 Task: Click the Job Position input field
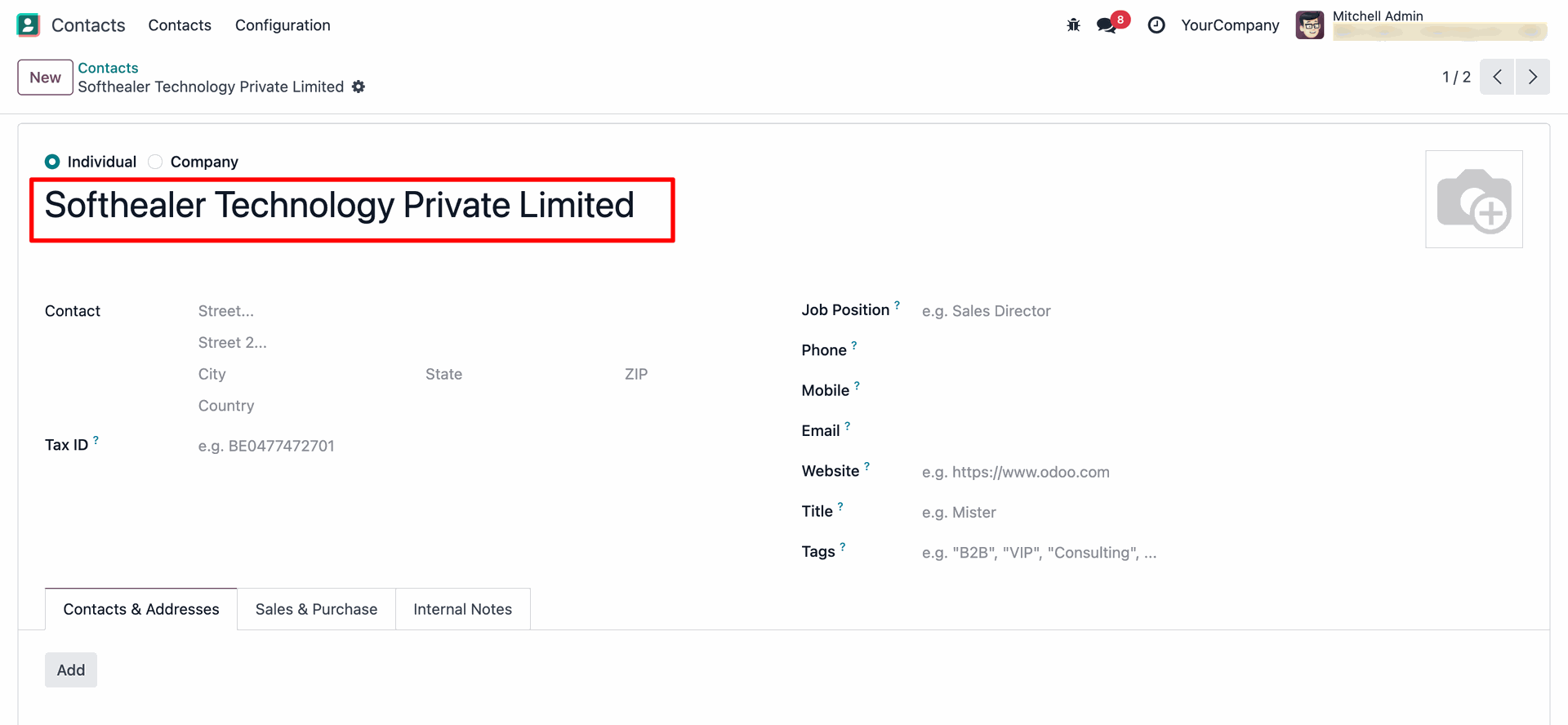tap(1143, 311)
